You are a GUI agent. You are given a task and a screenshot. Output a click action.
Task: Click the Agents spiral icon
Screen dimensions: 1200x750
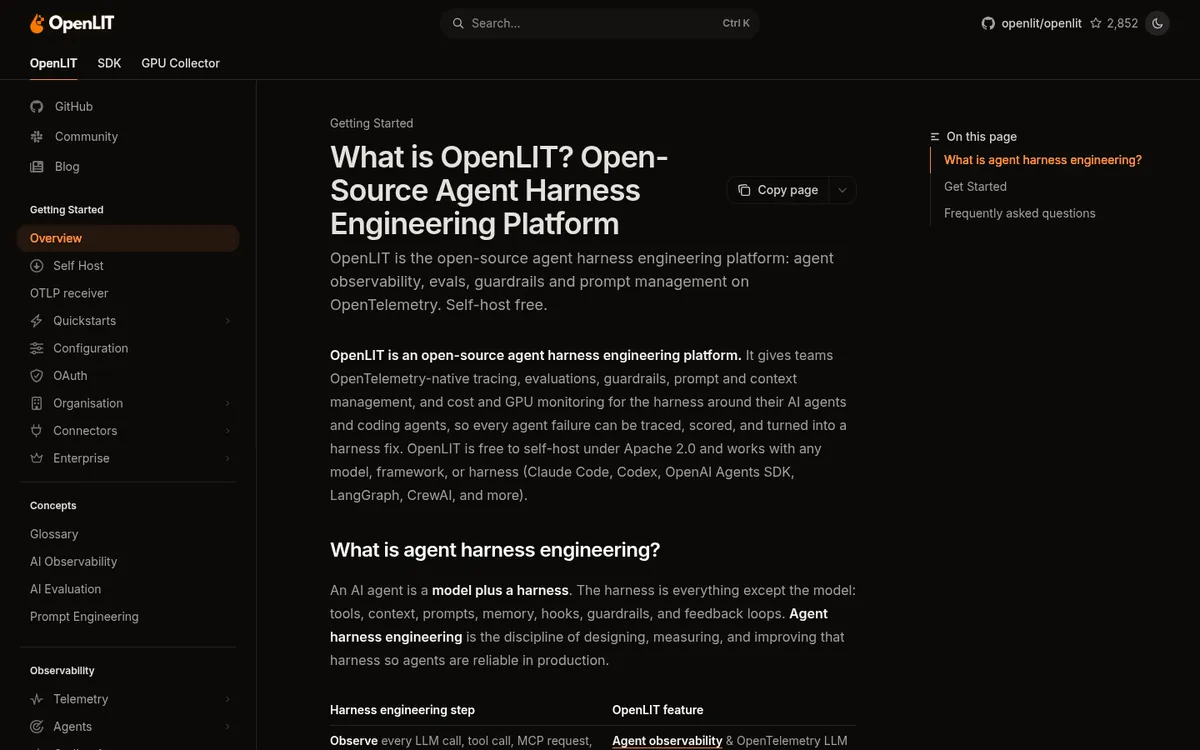pos(37,727)
